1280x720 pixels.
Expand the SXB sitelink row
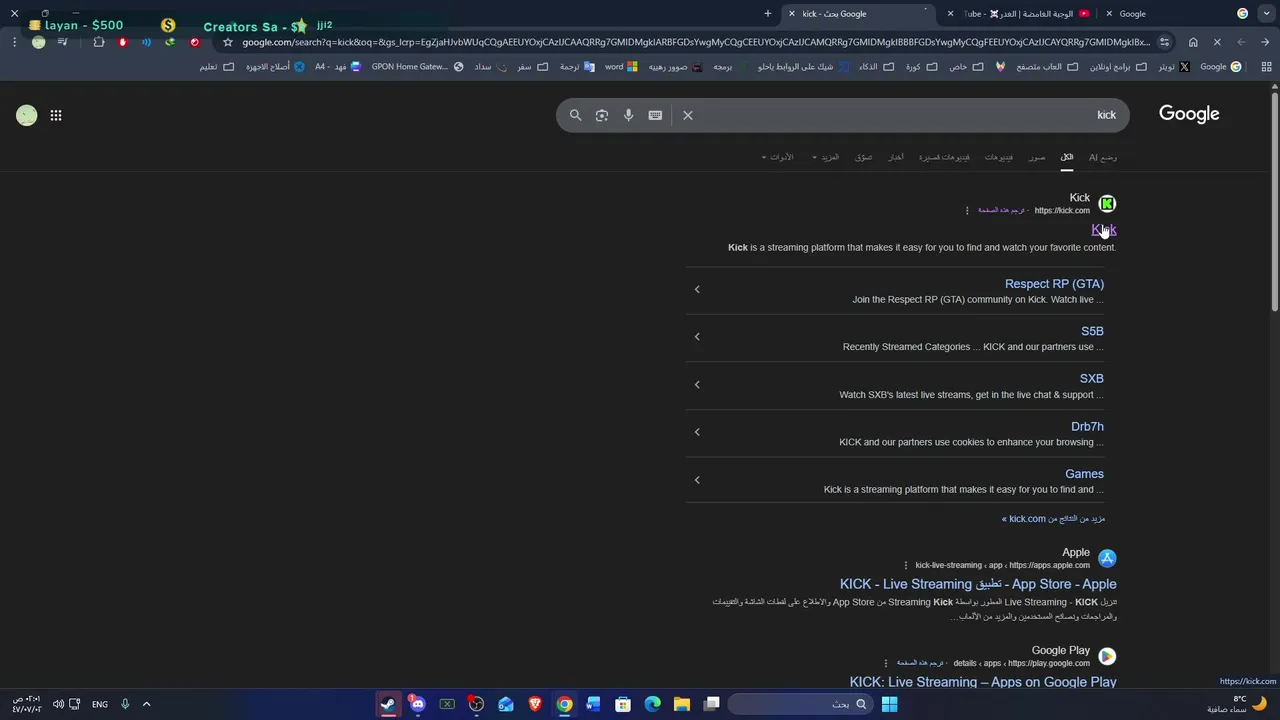[697, 385]
